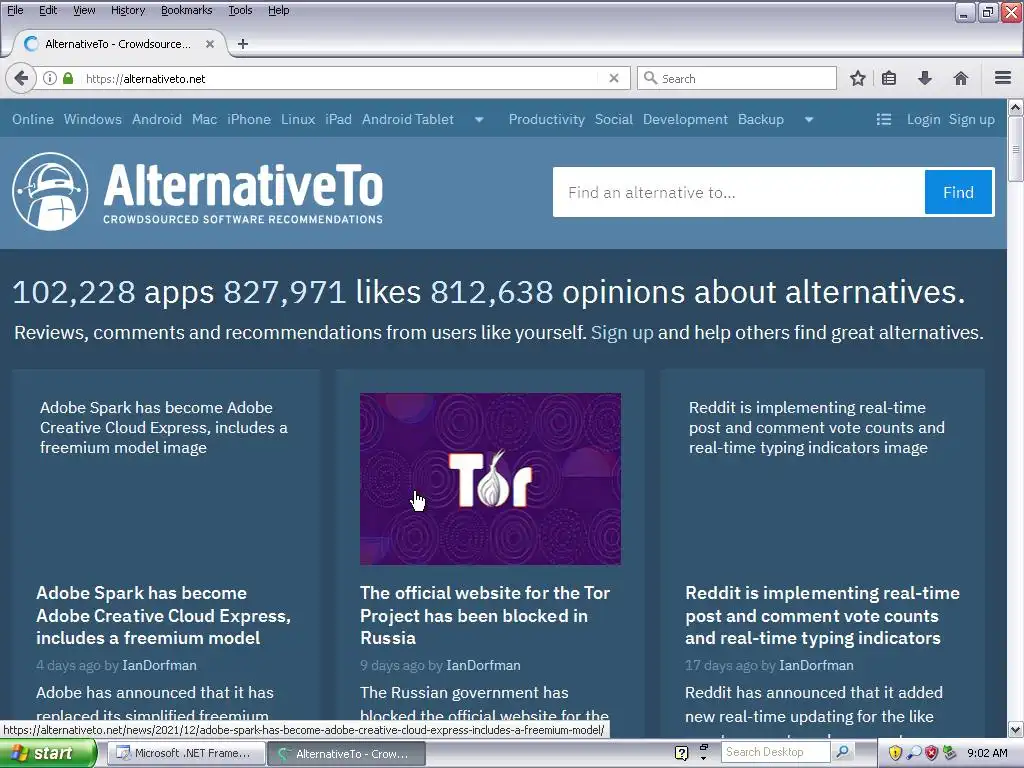
Task: Click the network tray icon beside the clock
Action: click(x=950, y=753)
